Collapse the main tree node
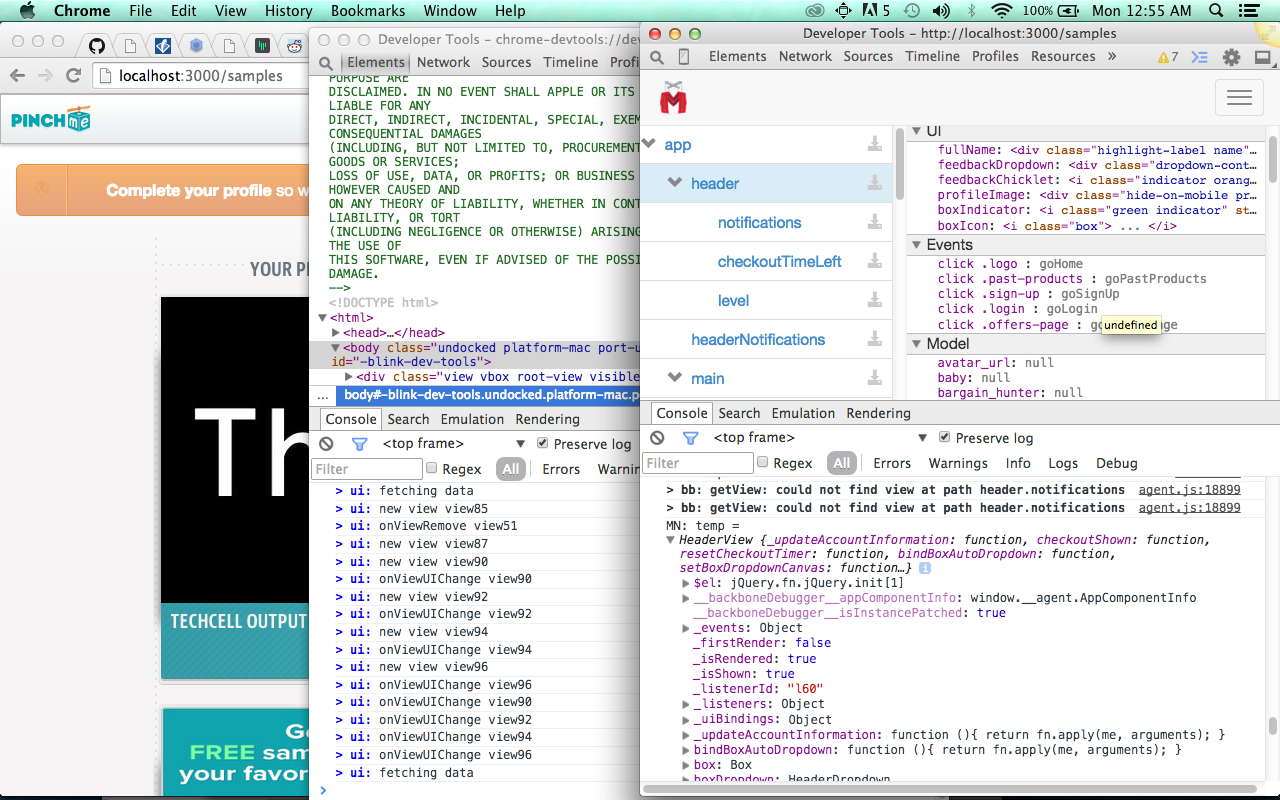 click(674, 378)
